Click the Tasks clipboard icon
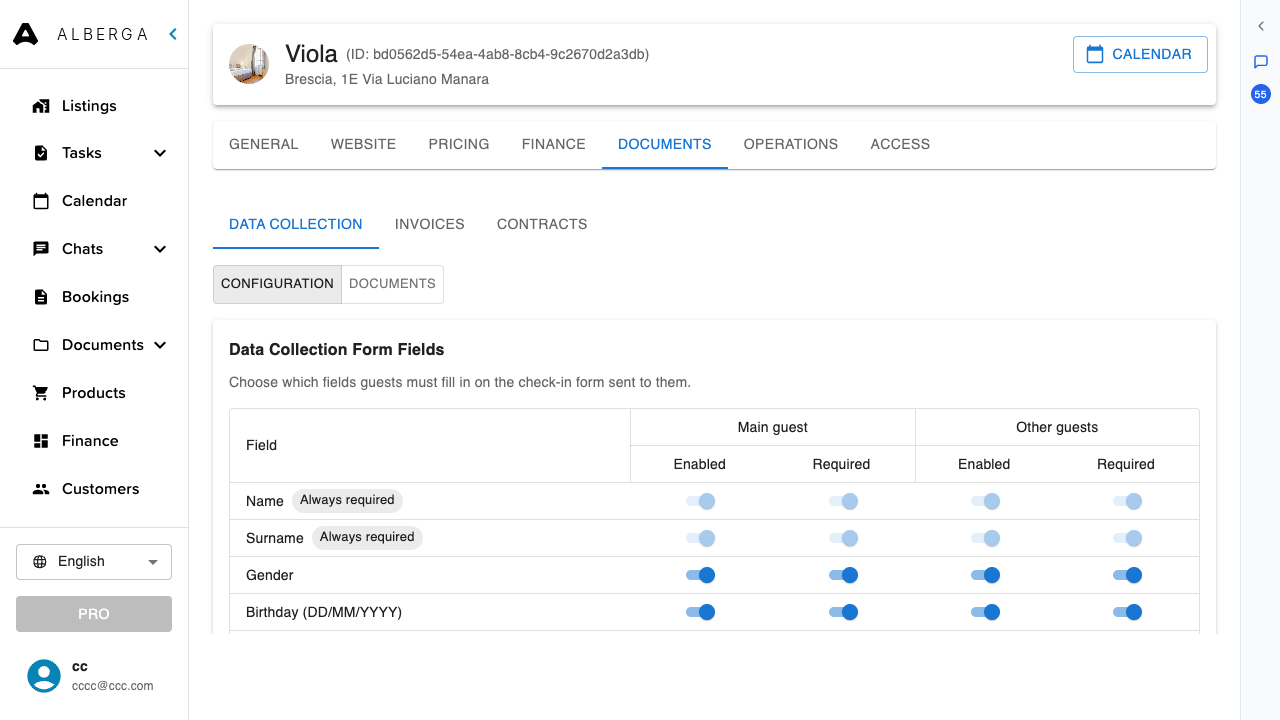Screen dimensions: 1280x720 [41, 153]
